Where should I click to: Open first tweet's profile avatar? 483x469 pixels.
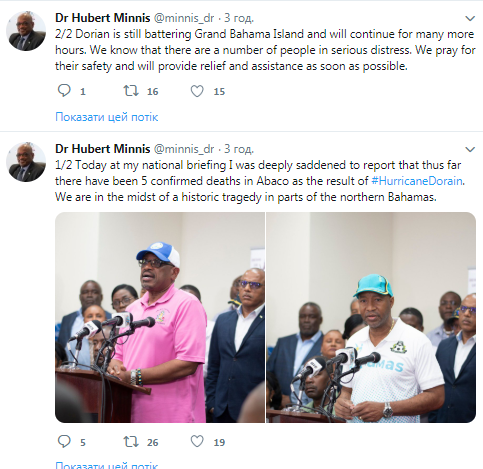[26, 31]
